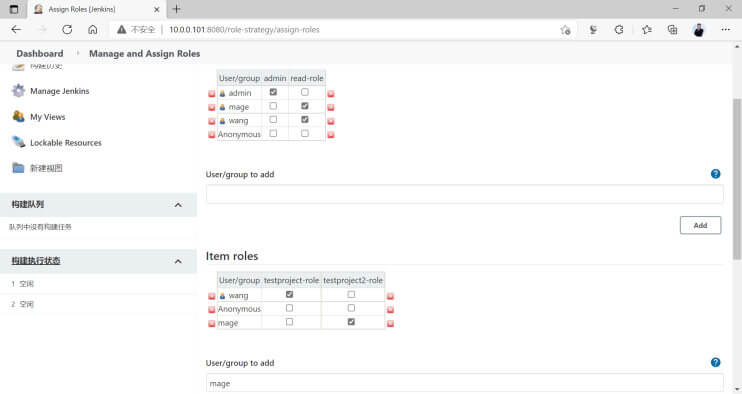Image resolution: width=742 pixels, height=394 pixels.
Task: Toggle admin role checkbox for global wang
Action: coord(273,120)
